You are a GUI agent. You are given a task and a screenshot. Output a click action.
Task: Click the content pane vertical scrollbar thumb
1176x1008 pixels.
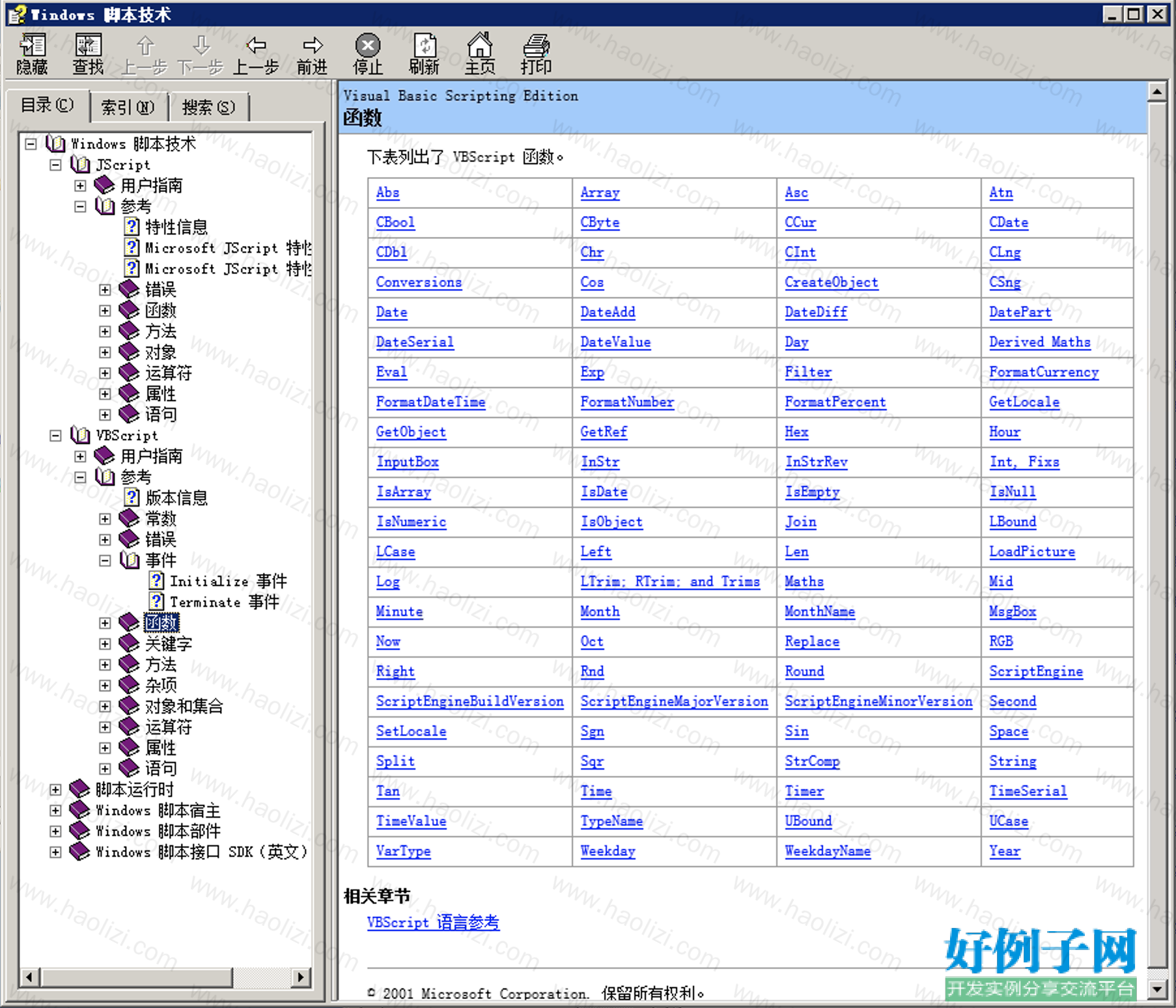point(1156,534)
